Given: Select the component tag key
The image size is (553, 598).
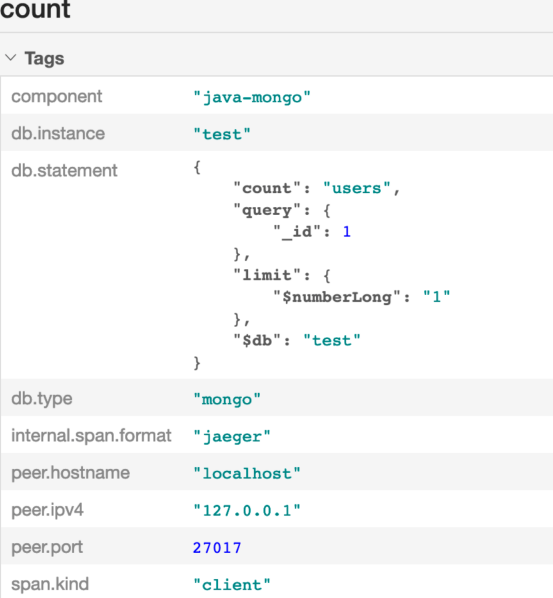Looking at the screenshot, I should tap(56, 96).
